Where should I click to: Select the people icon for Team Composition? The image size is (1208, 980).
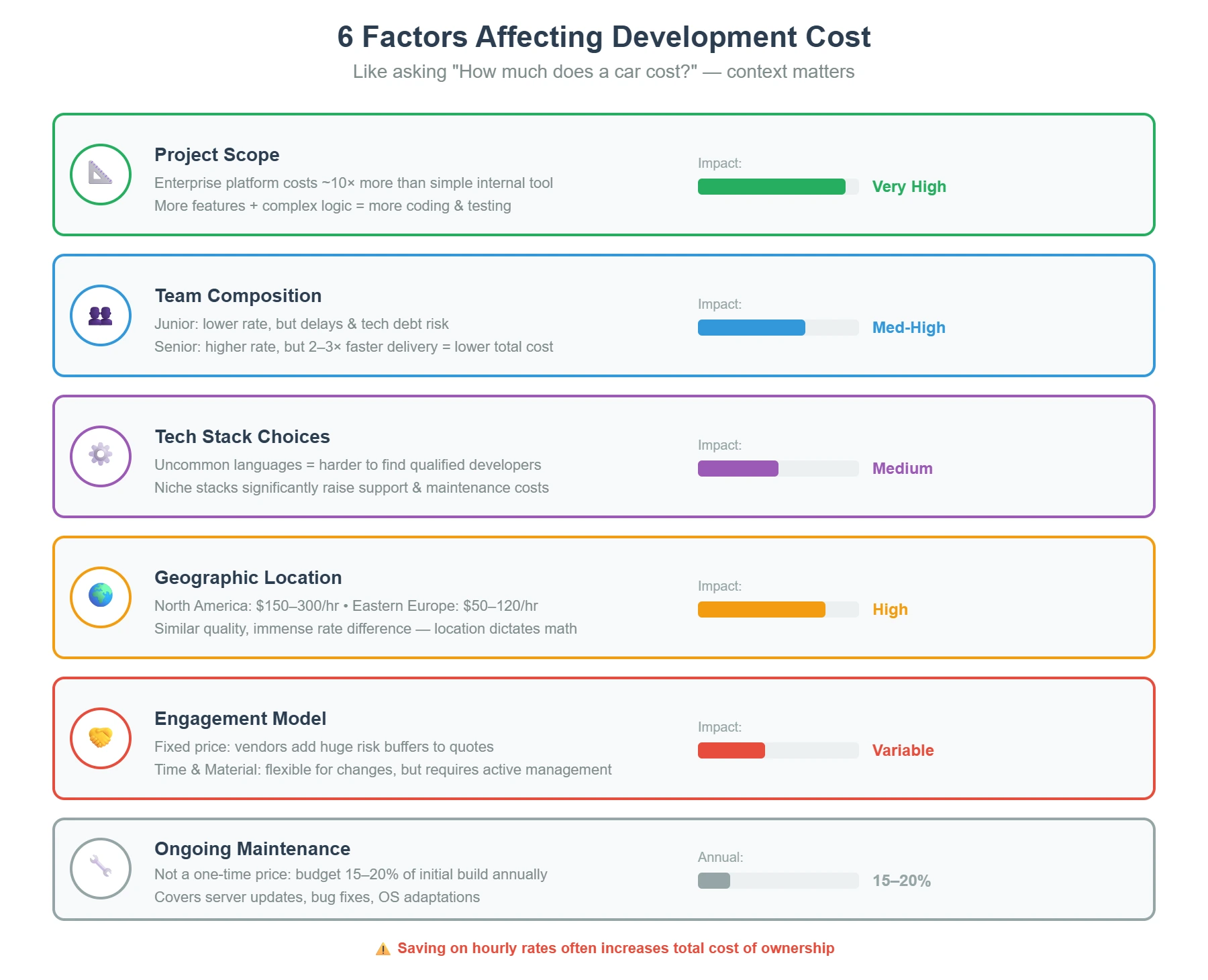pos(100,315)
